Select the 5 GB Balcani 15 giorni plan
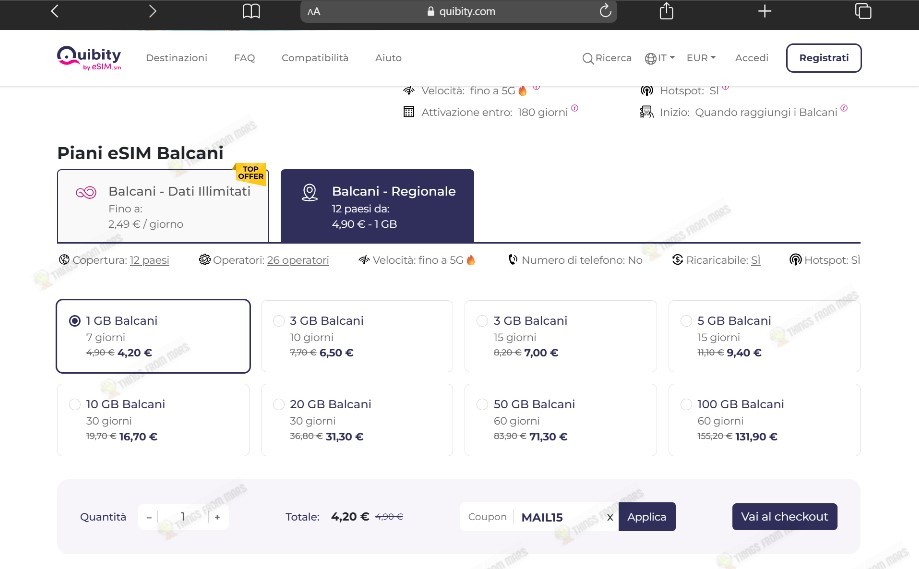The height and width of the screenshot is (569, 919). [764, 336]
